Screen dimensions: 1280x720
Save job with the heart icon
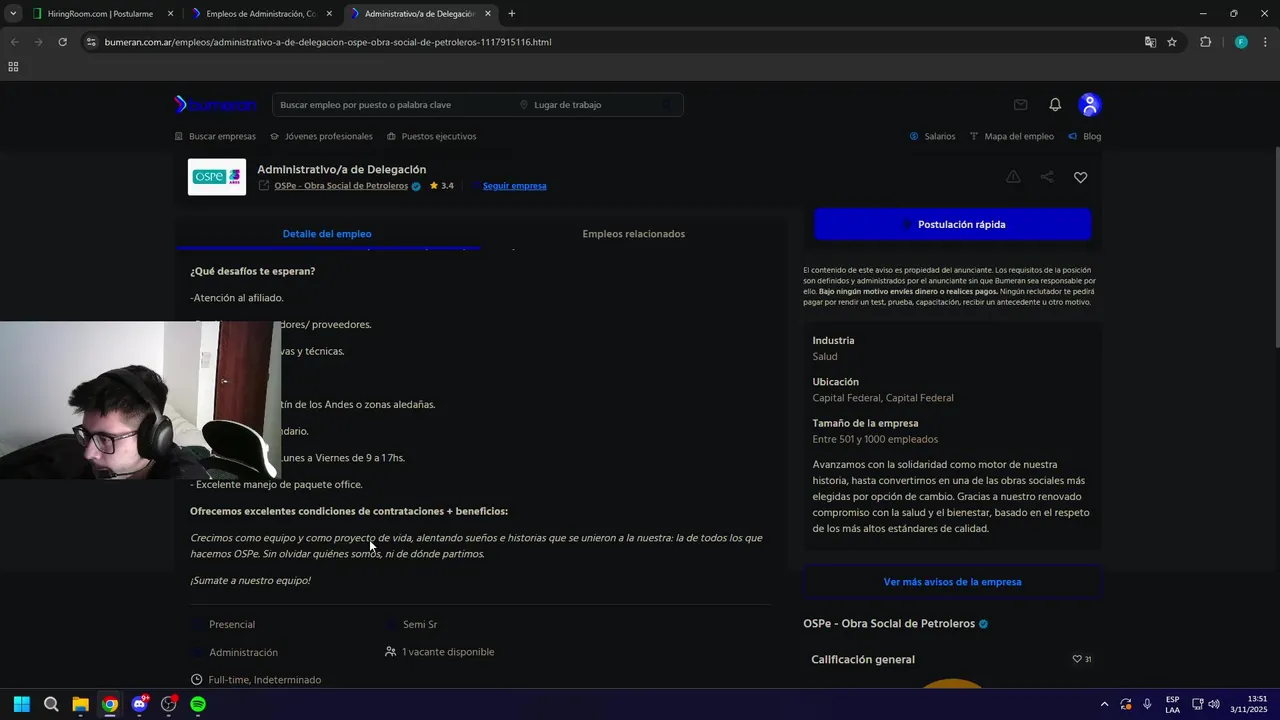[1080, 177]
